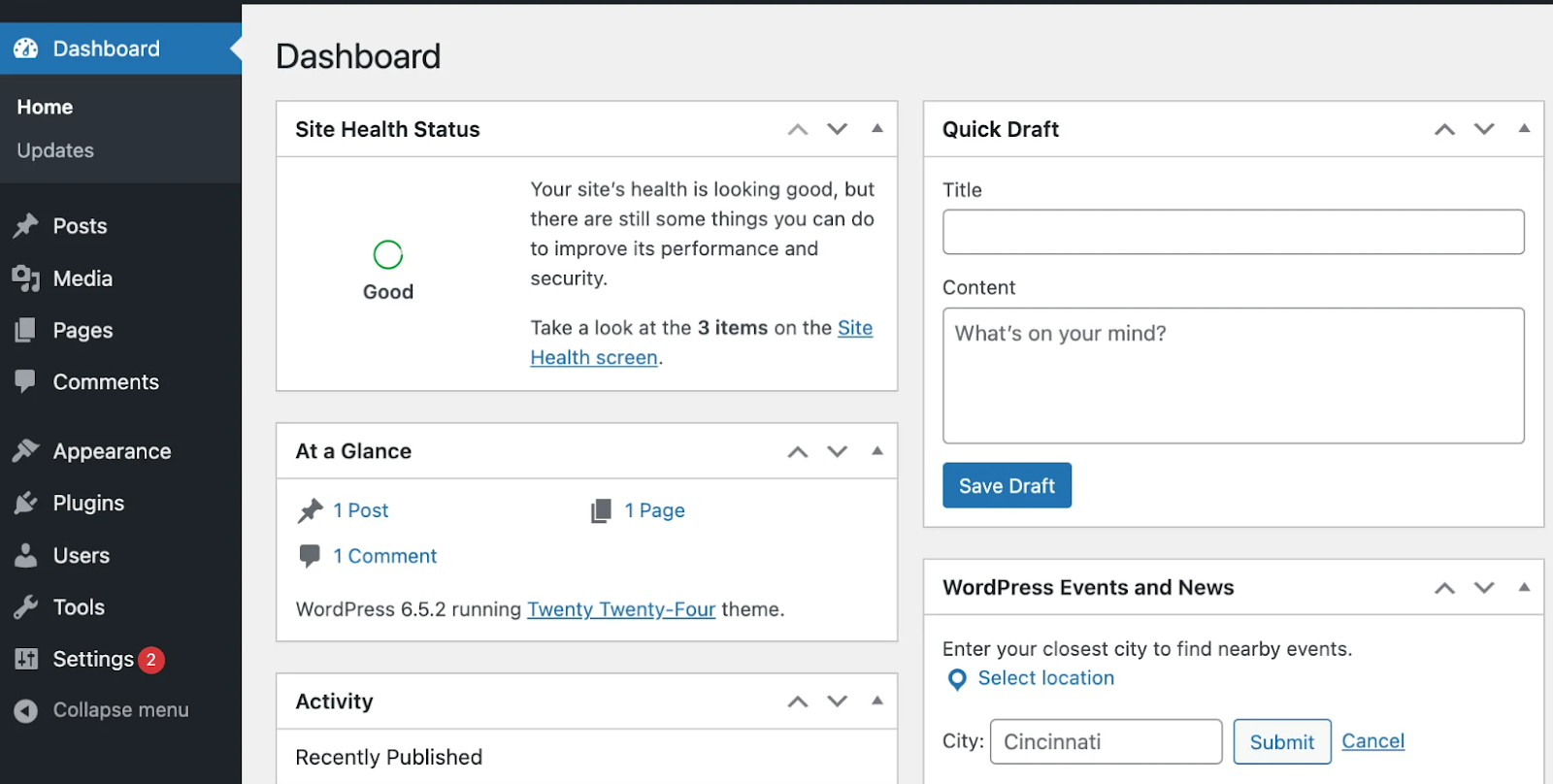This screenshot has width=1553, height=784.
Task: Open Tools using the wrench icon
Action: click(x=26, y=607)
